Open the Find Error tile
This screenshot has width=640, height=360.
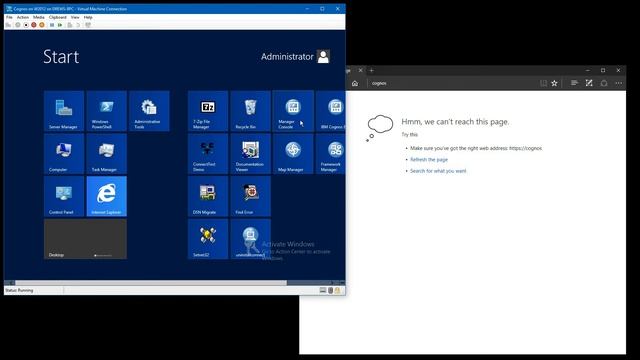click(250, 196)
